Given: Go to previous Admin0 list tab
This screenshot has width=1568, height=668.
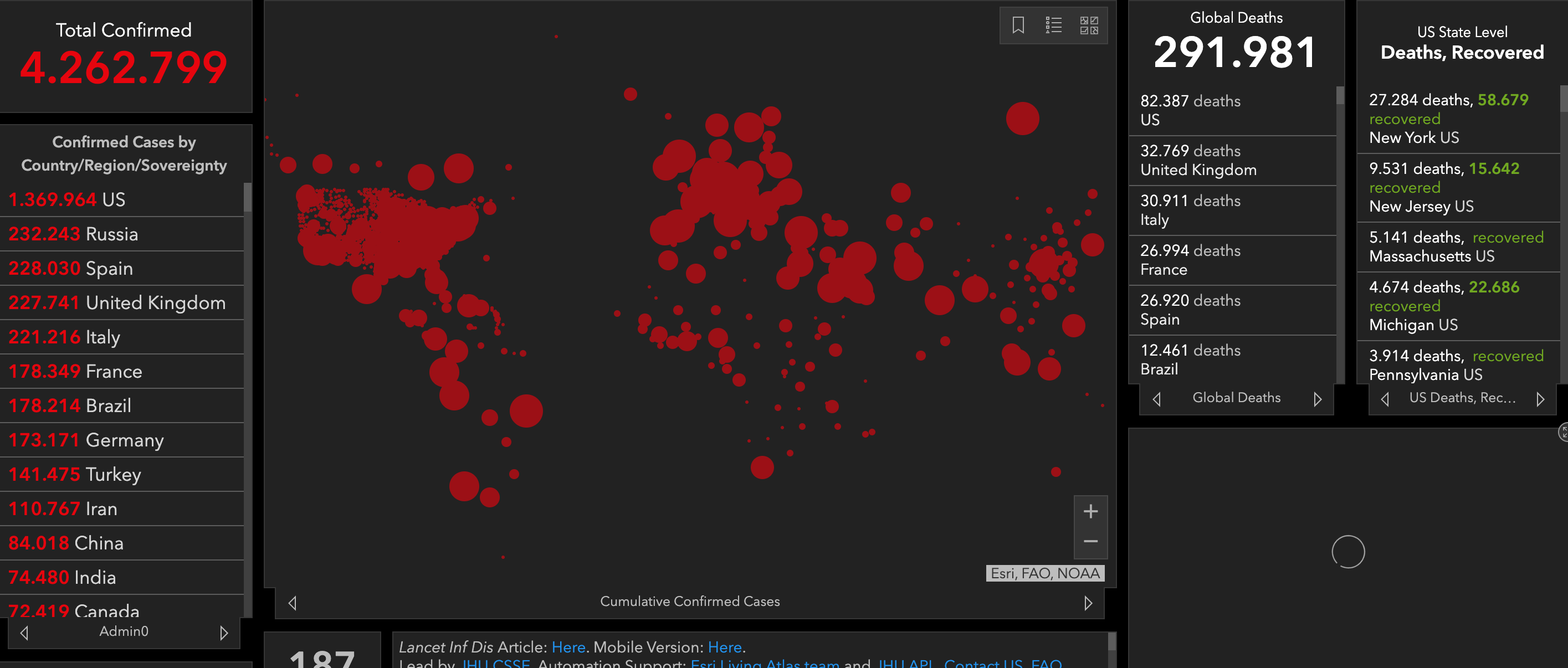Looking at the screenshot, I should (x=24, y=633).
